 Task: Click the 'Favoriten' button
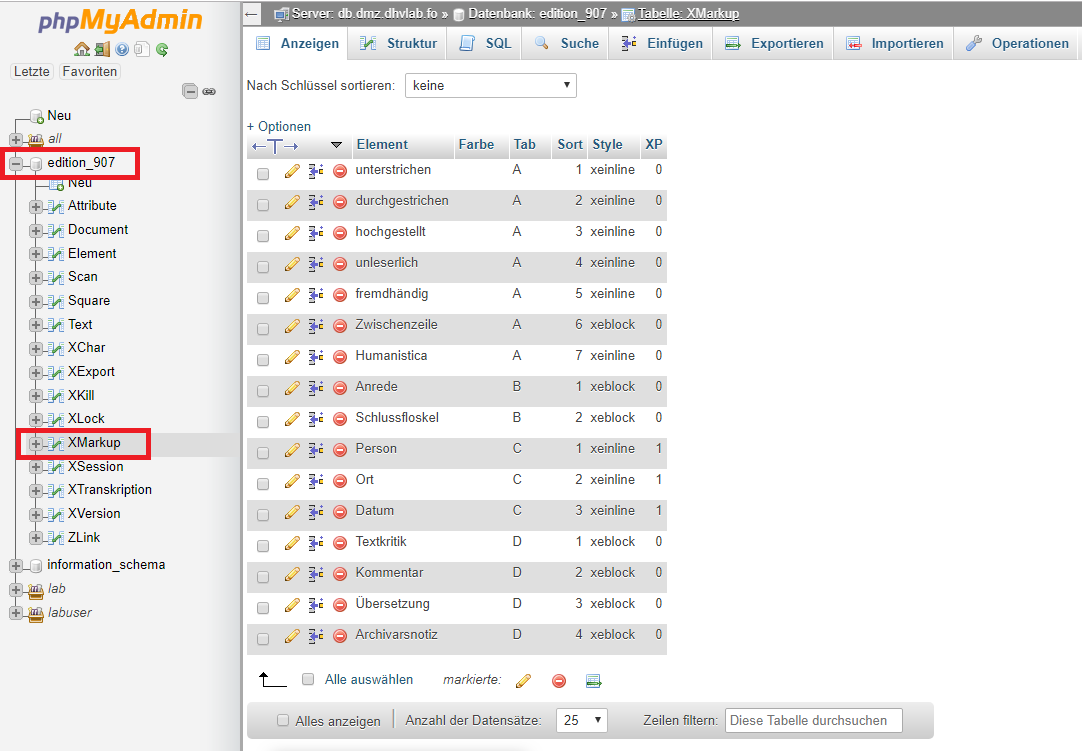pos(89,72)
